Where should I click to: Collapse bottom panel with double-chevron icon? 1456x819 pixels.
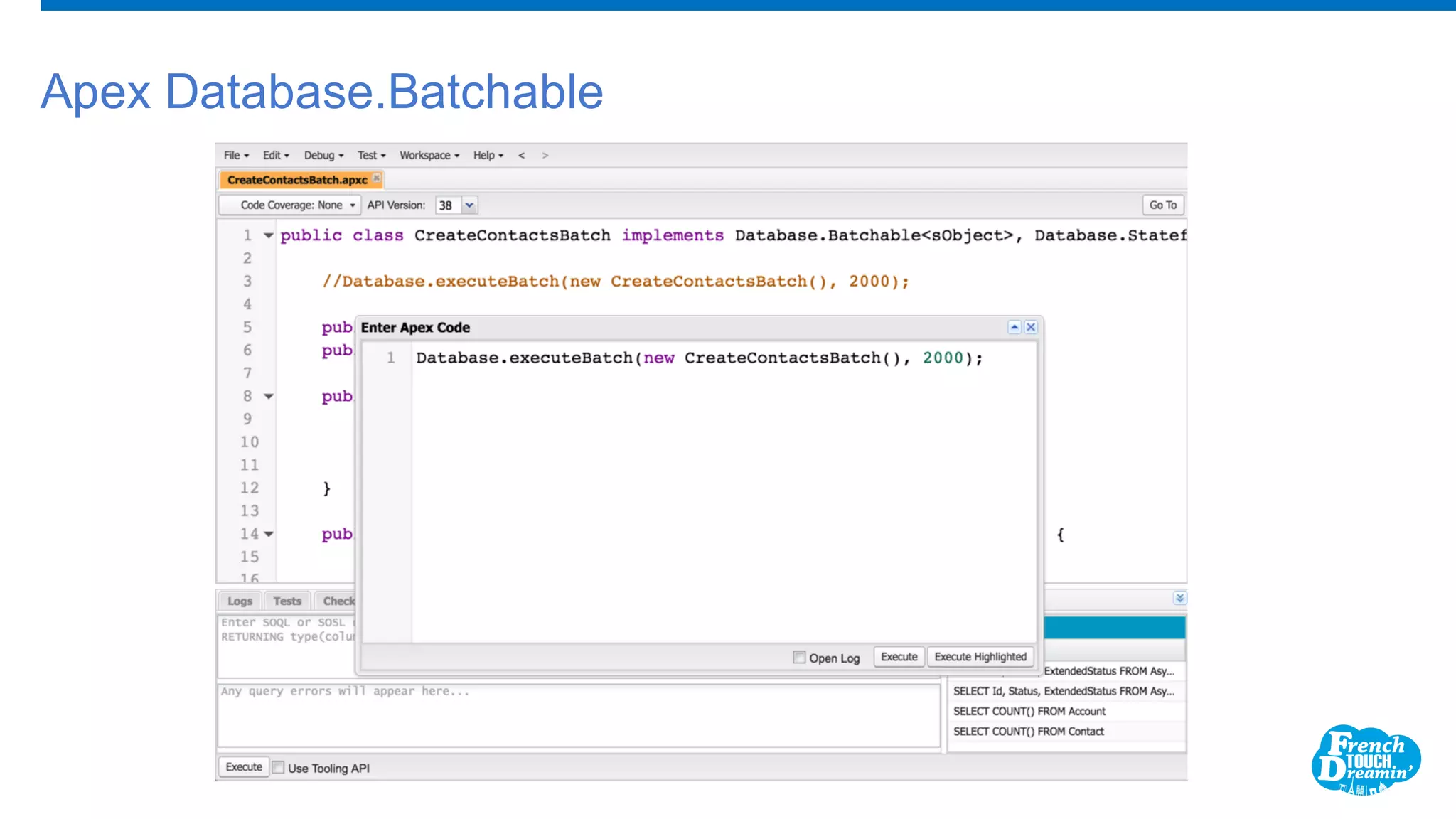(x=1179, y=598)
